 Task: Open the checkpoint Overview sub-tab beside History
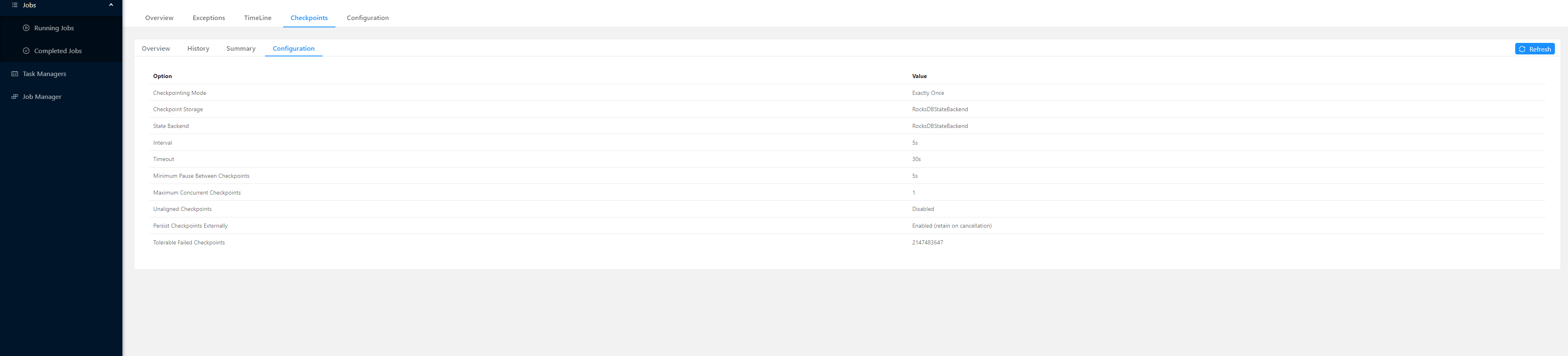(x=156, y=49)
